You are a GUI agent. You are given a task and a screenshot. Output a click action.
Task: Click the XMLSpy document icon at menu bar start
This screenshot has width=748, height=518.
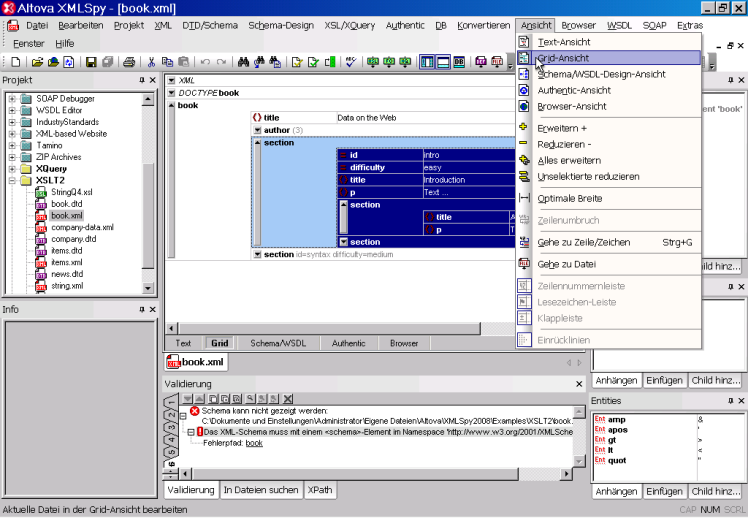click(13, 25)
